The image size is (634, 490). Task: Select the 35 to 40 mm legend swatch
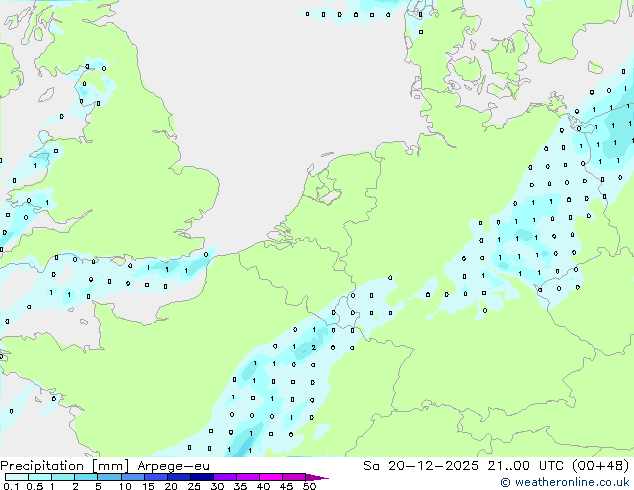248,477
